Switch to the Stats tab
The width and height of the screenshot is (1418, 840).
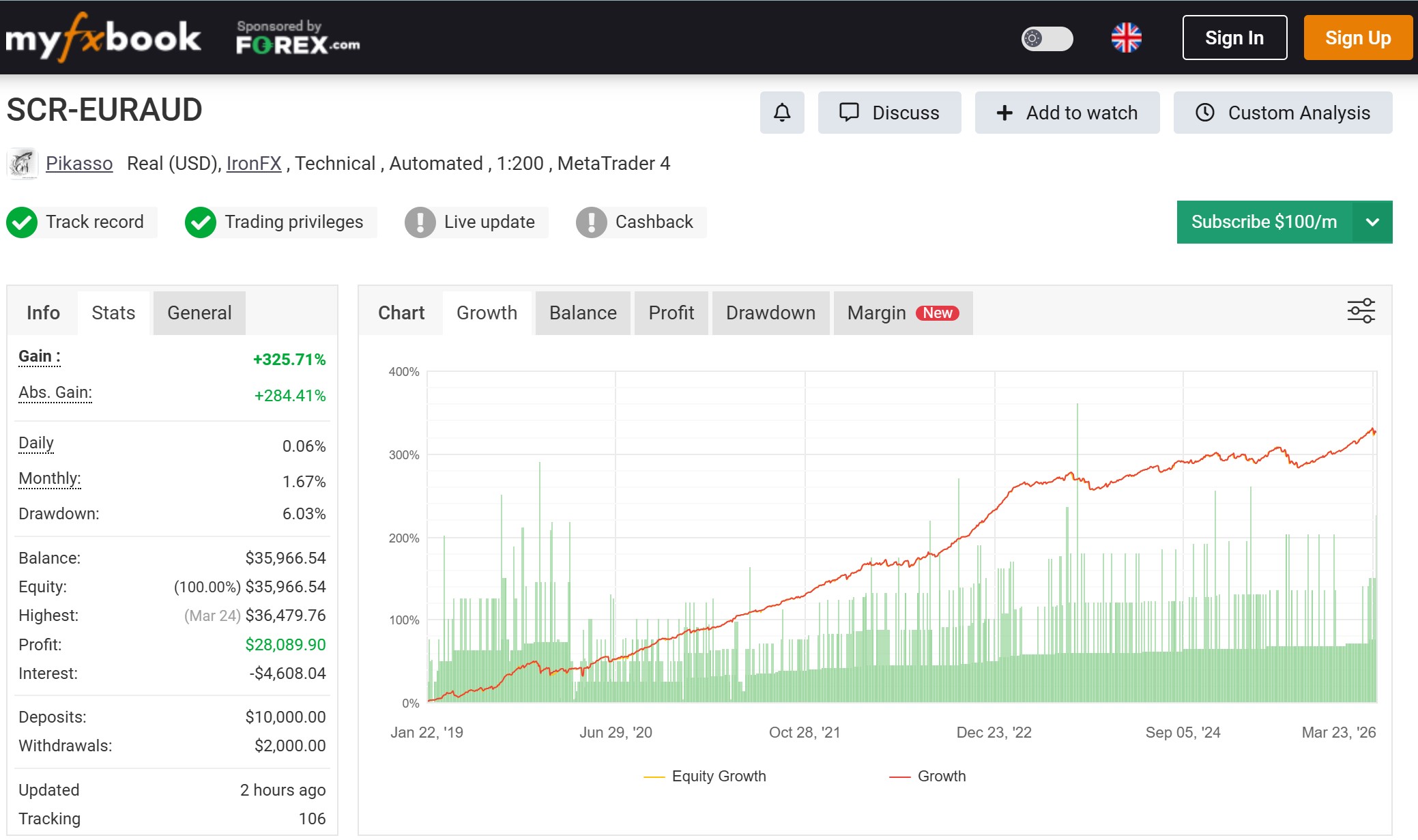coord(113,313)
